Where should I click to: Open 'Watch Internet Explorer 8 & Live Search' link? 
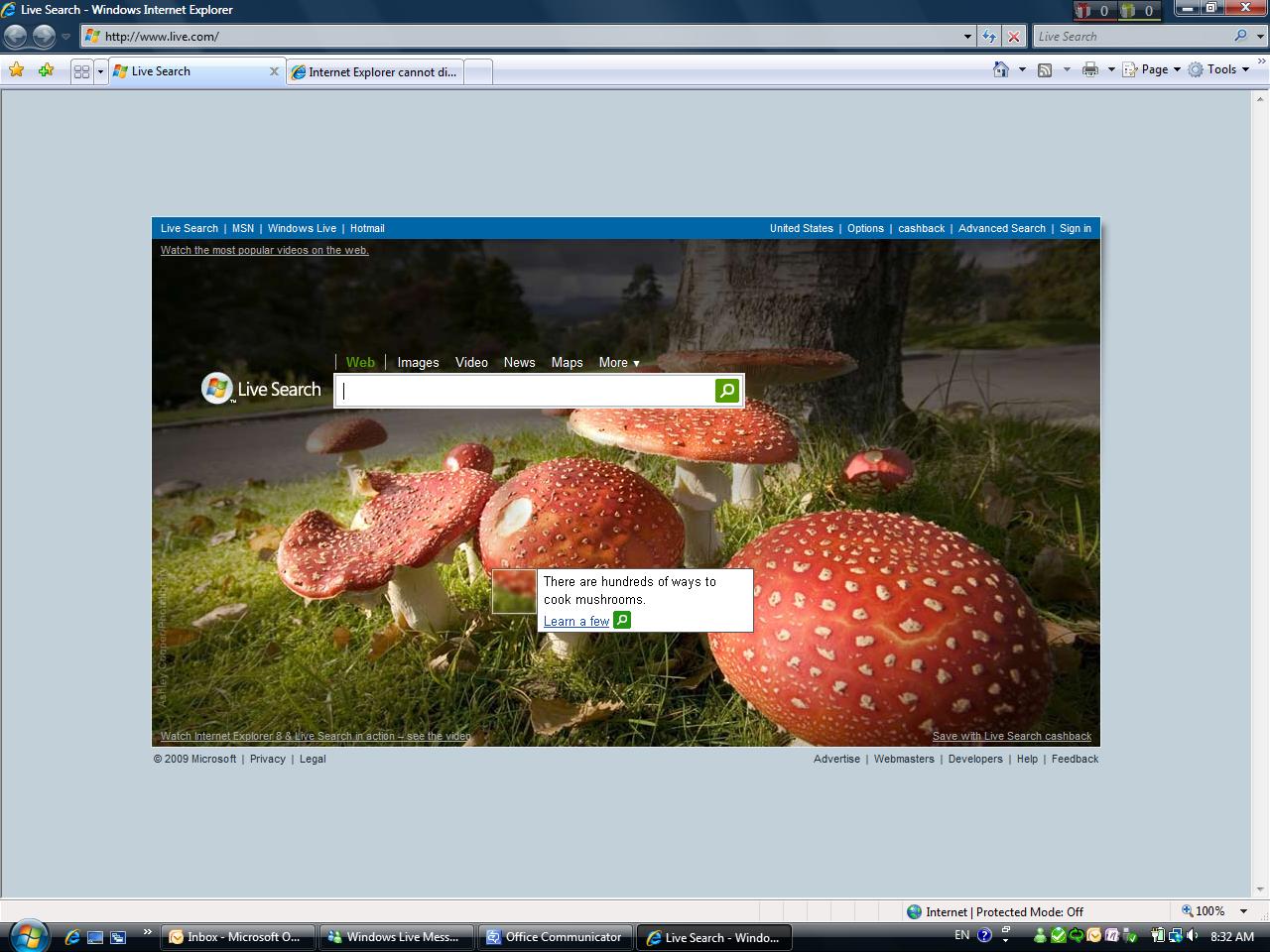pos(316,736)
